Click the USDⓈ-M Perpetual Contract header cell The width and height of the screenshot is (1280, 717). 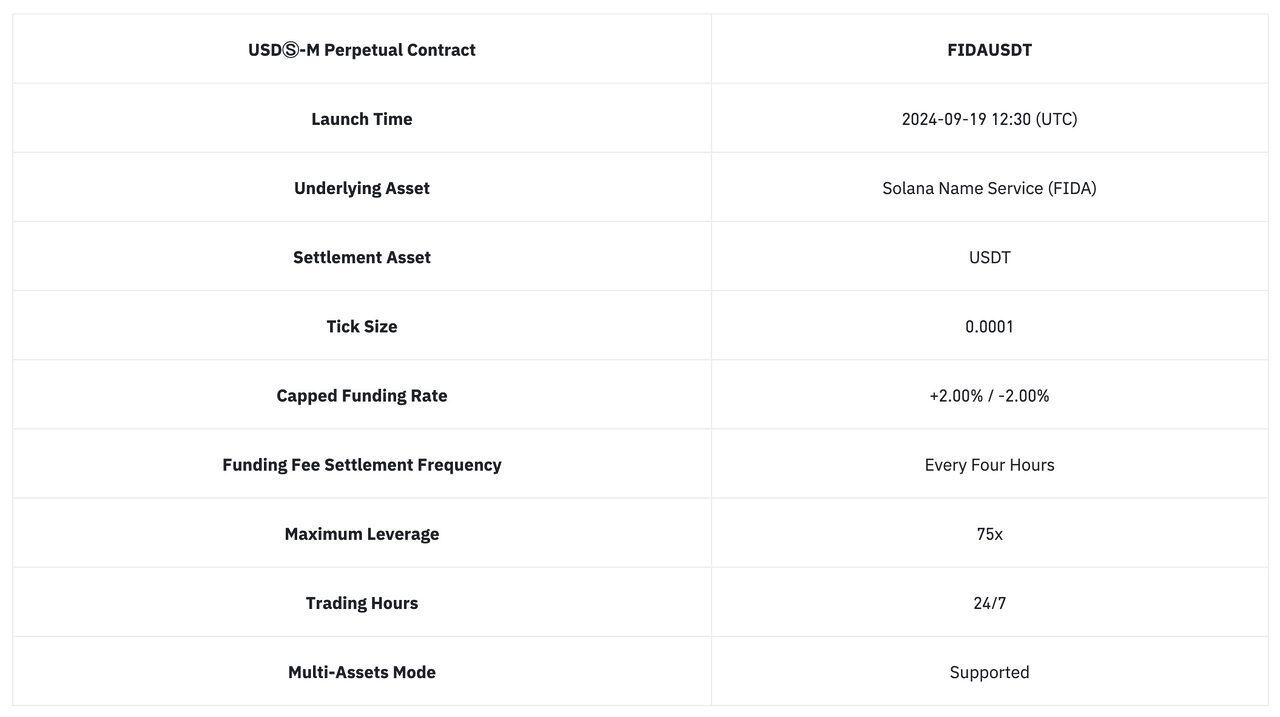coord(362,49)
